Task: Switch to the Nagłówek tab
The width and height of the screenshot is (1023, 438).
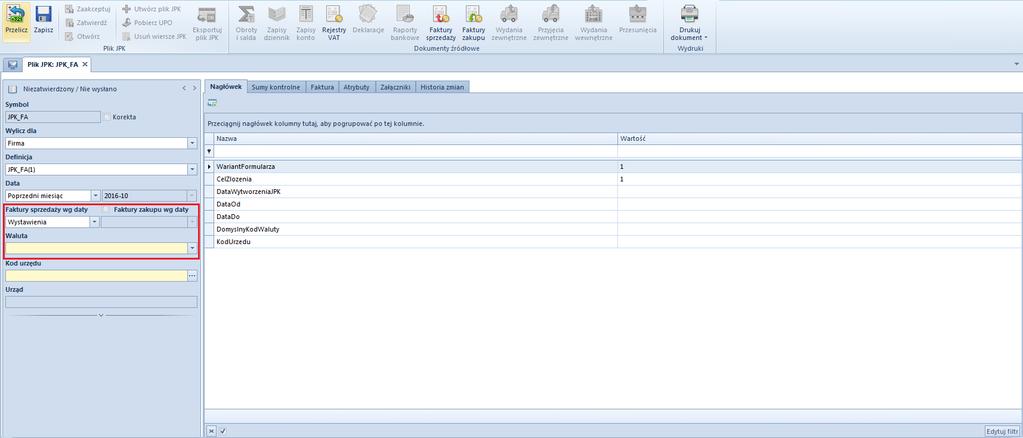Action: pos(226,86)
